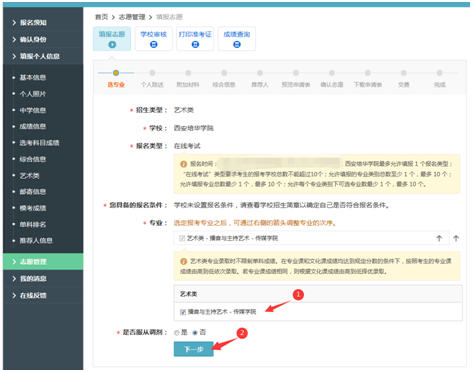The image size is (472, 372).
Task: Click the lock icon under 打印准考证
Action: 195,44
